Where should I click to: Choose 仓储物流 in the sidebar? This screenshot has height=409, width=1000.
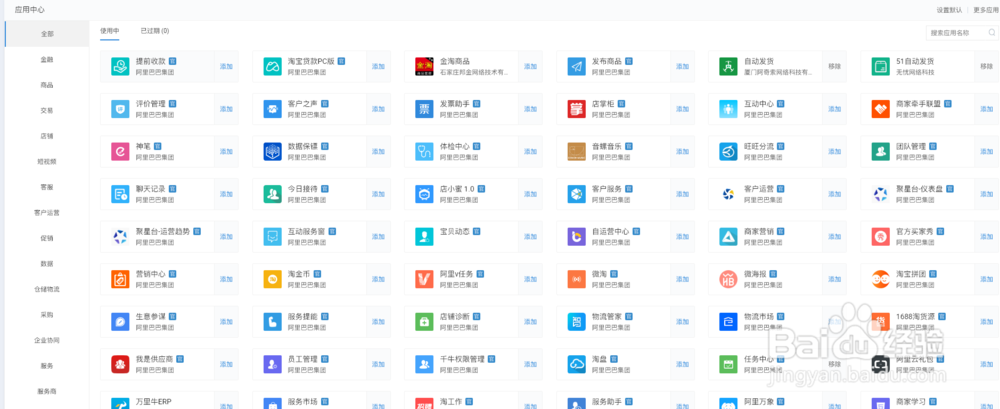click(x=47, y=289)
